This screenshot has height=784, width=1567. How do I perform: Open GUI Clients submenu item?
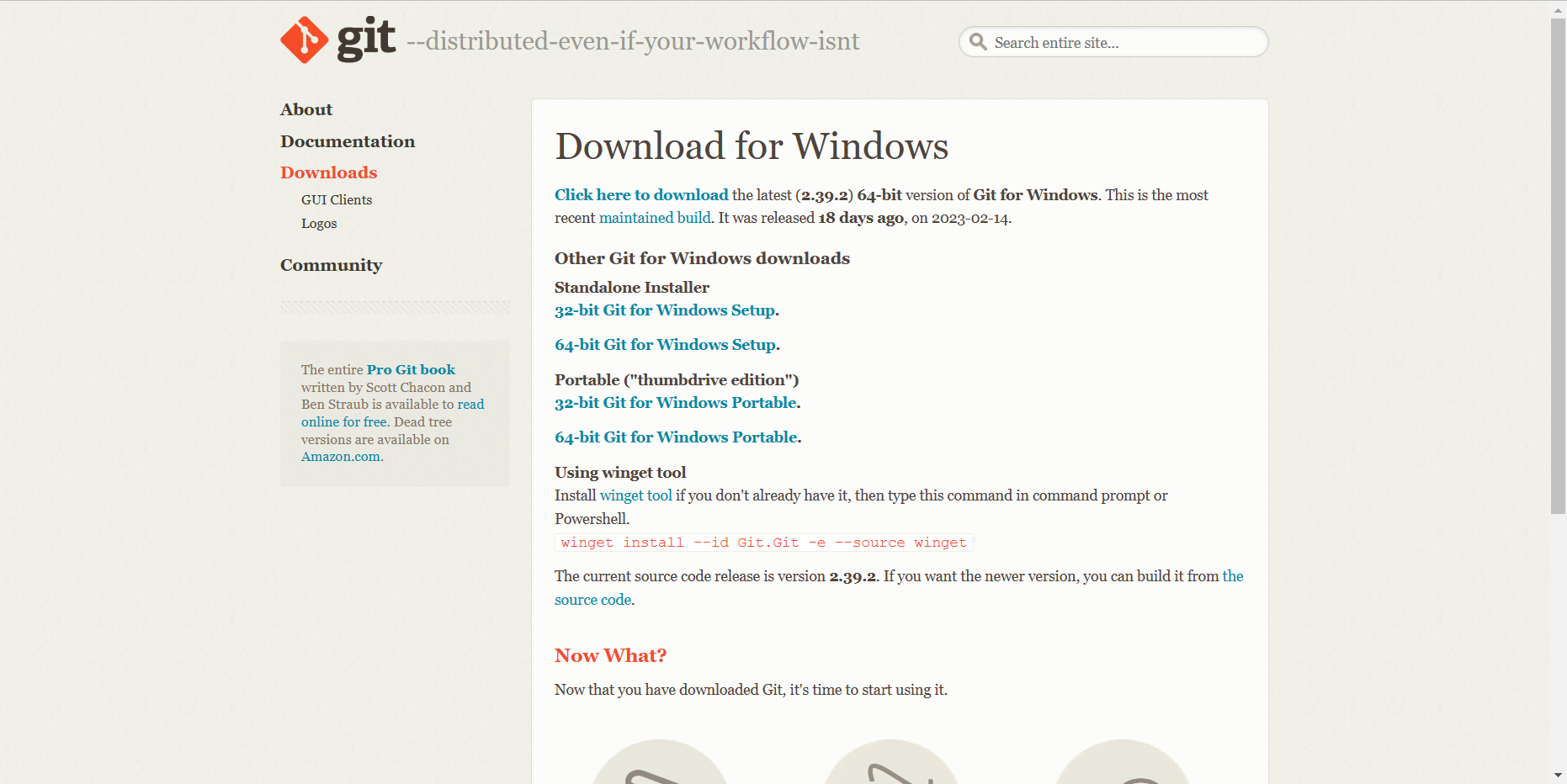(337, 199)
